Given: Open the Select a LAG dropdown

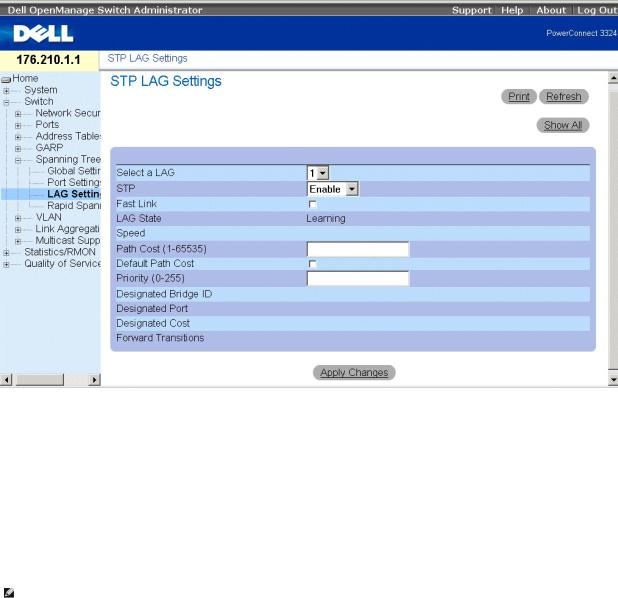Looking at the screenshot, I should (x=318, y=173).
